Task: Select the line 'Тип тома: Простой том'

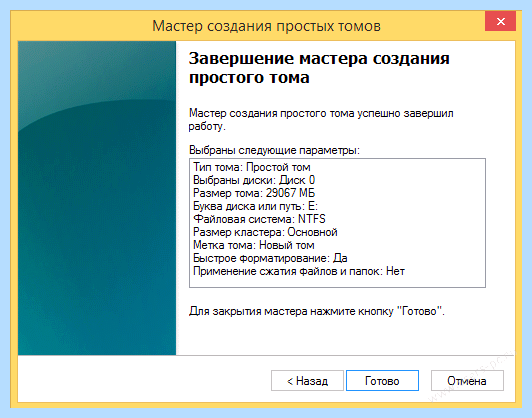Action: point(252,167)
